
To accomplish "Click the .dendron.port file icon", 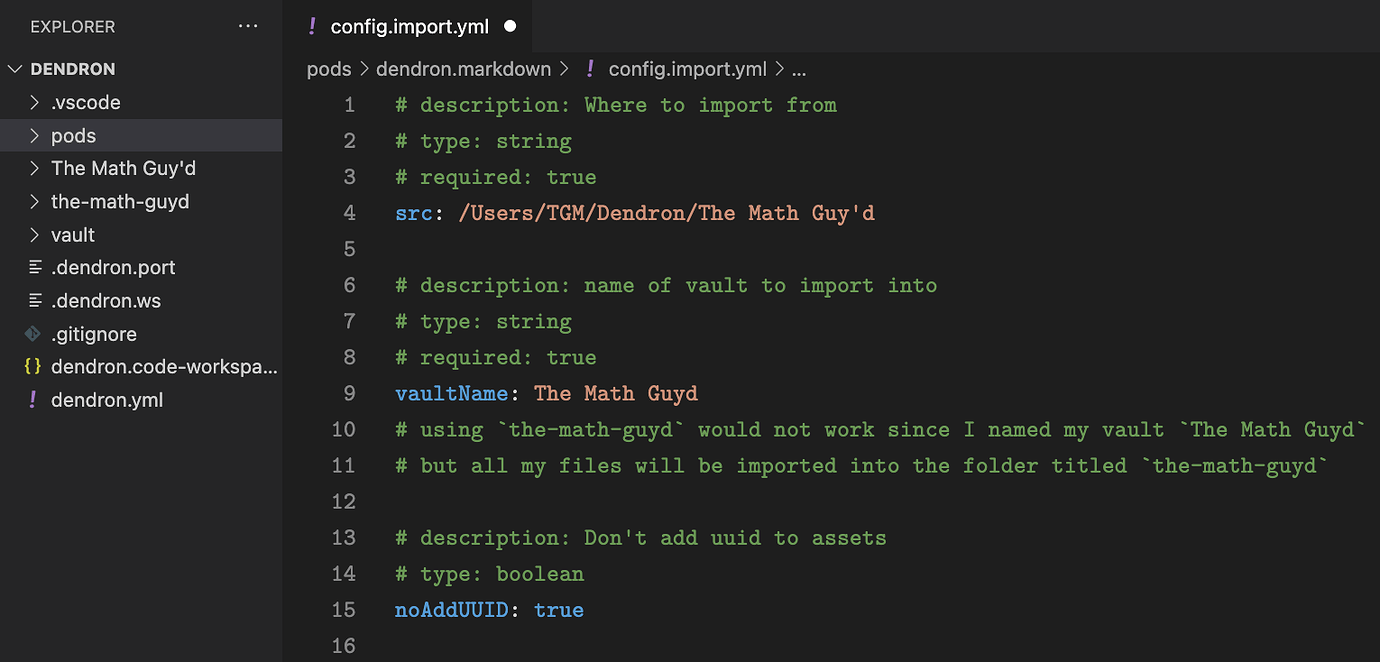I will pyautogui.click(x=35, y=268).
